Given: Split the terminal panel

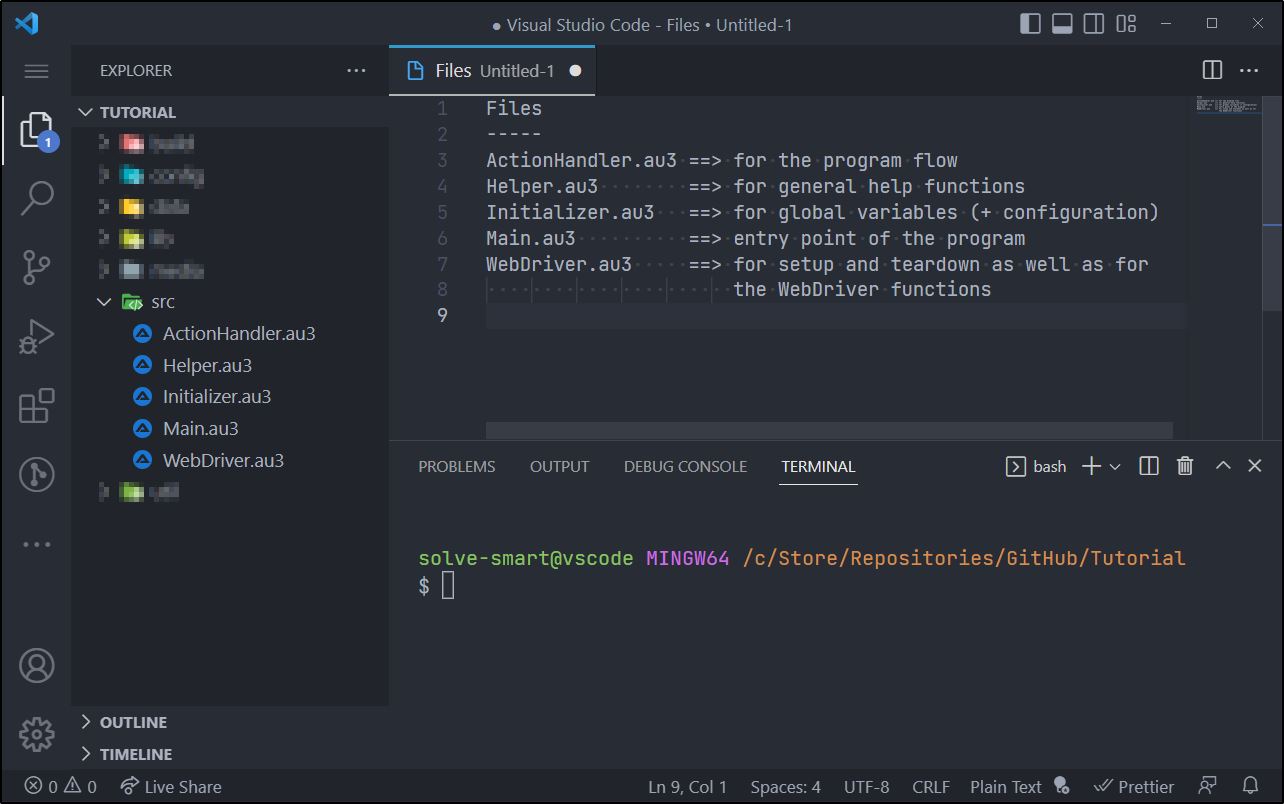Looking at the screenshot, I should [x=1149, y=466].
